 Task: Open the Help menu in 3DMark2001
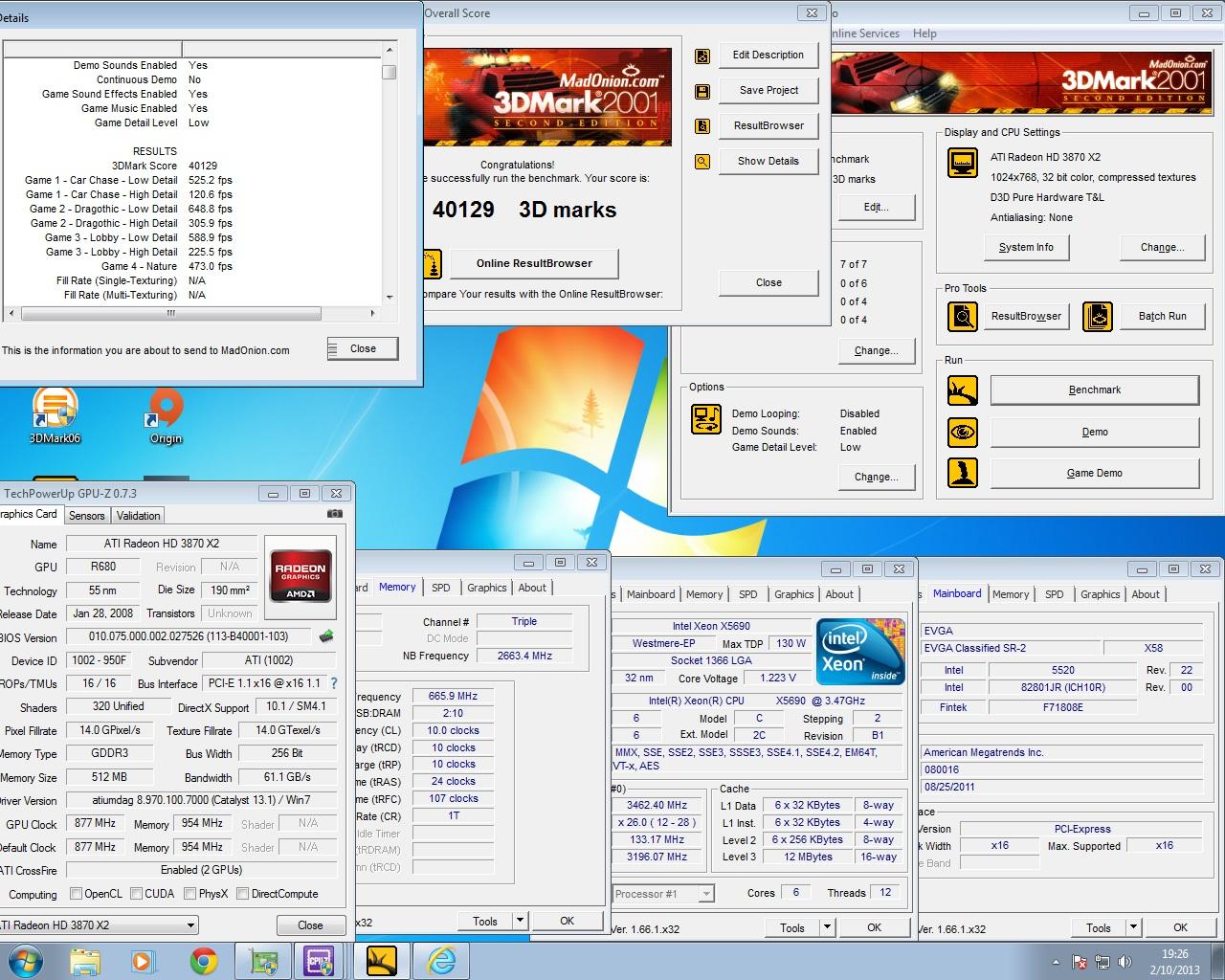[x=924, y=33]
